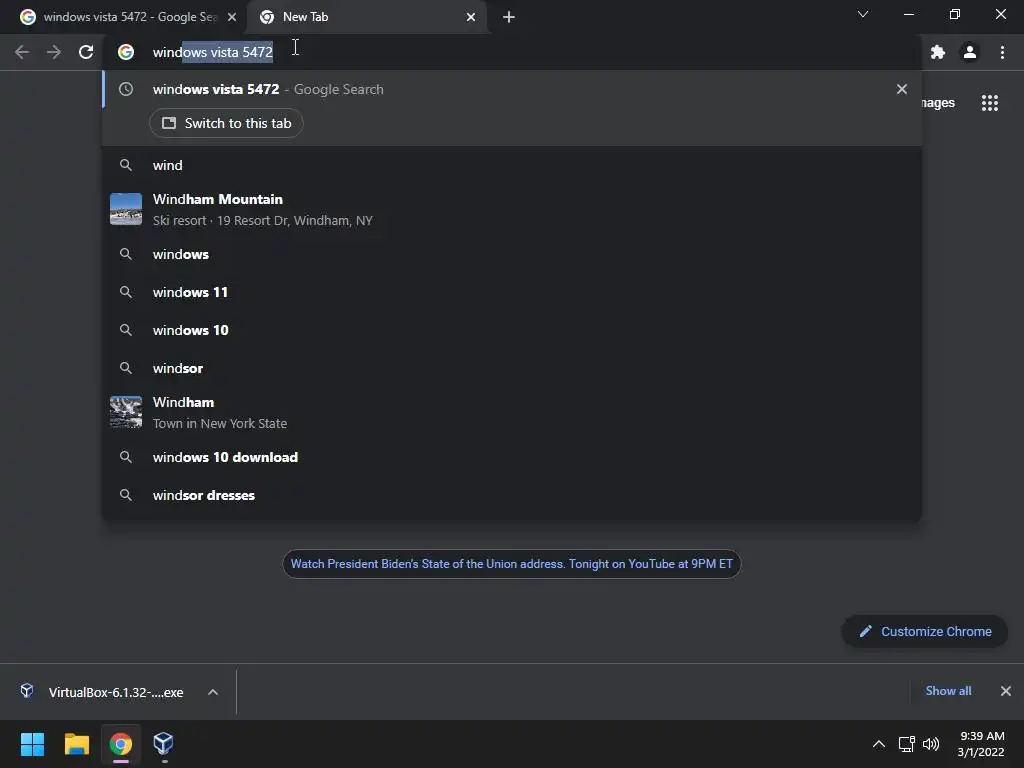Screen dimensions: 1024x768
Task: Open a new tab with plus button
Action: (x=509, y=17)
